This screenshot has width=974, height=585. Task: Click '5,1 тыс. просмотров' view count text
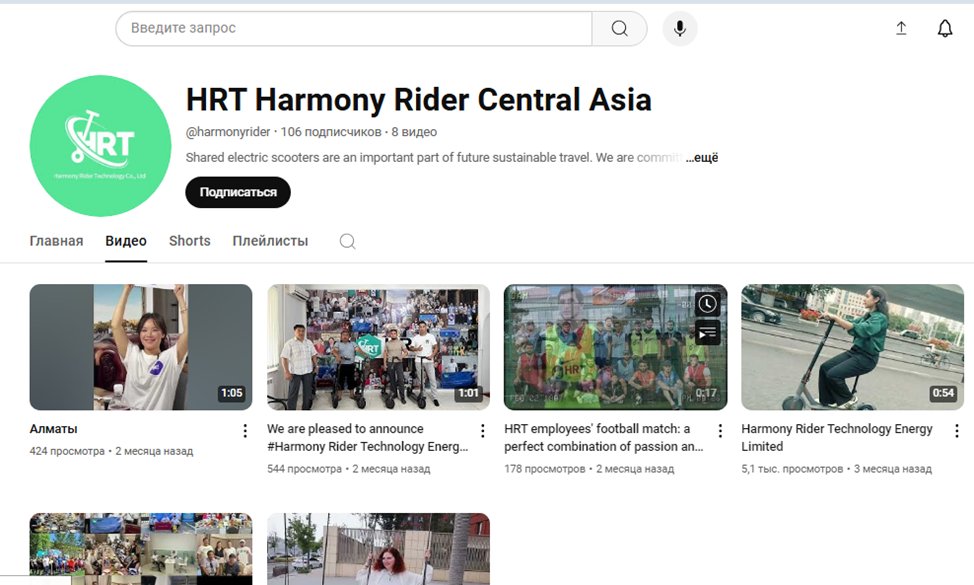[792, 469]
